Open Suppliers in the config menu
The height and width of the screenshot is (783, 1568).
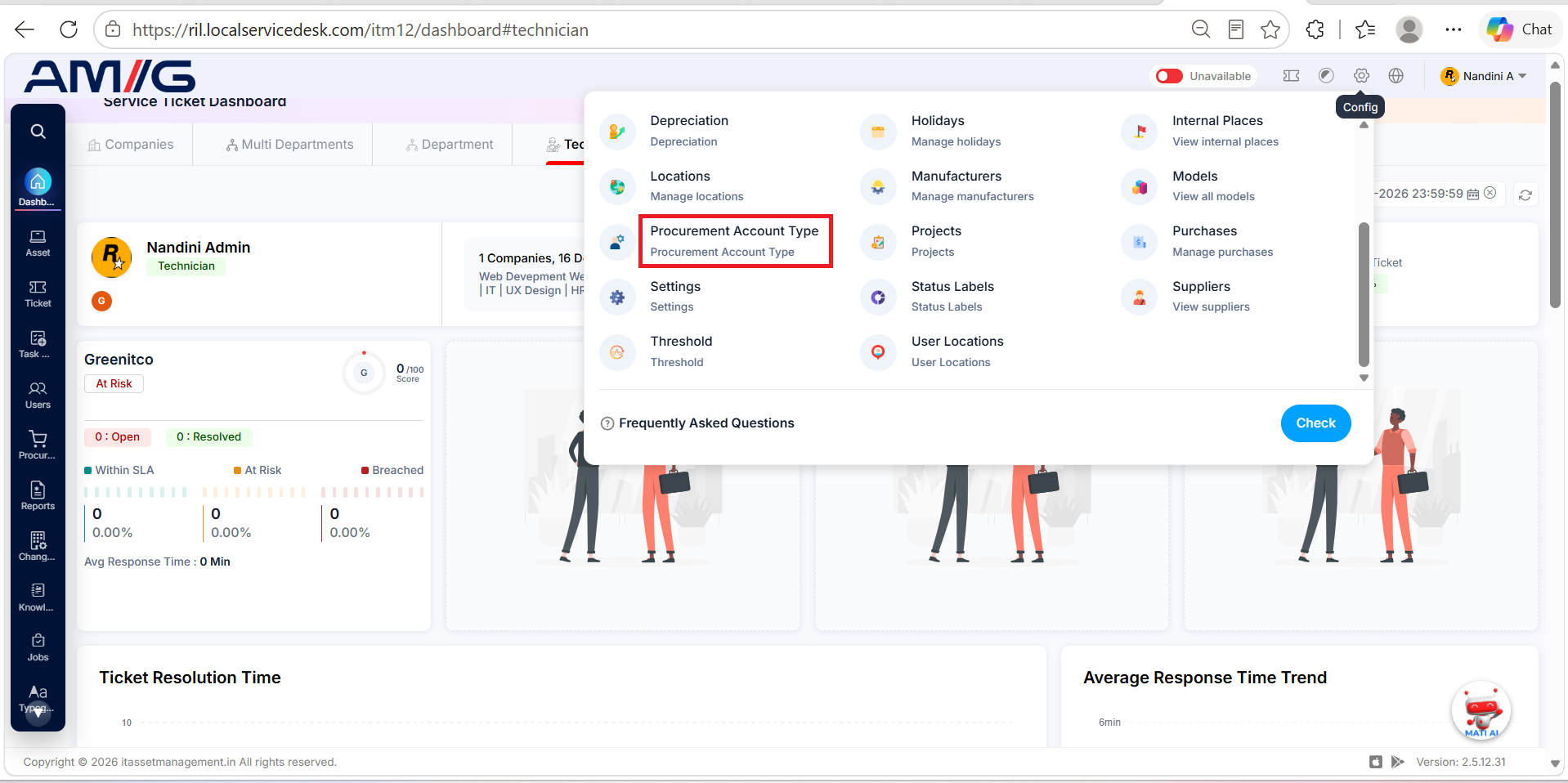[x=1211, y=296]
